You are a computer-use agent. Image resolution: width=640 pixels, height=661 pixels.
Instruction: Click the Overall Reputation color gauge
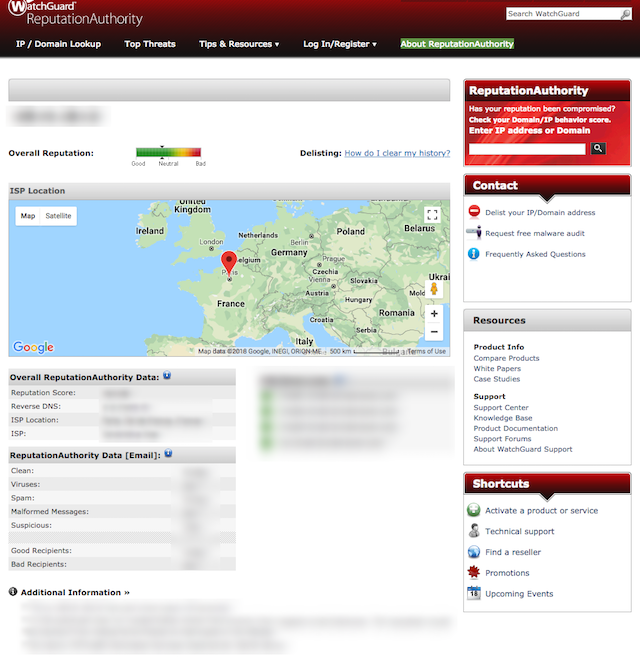[x=168, y=152]
